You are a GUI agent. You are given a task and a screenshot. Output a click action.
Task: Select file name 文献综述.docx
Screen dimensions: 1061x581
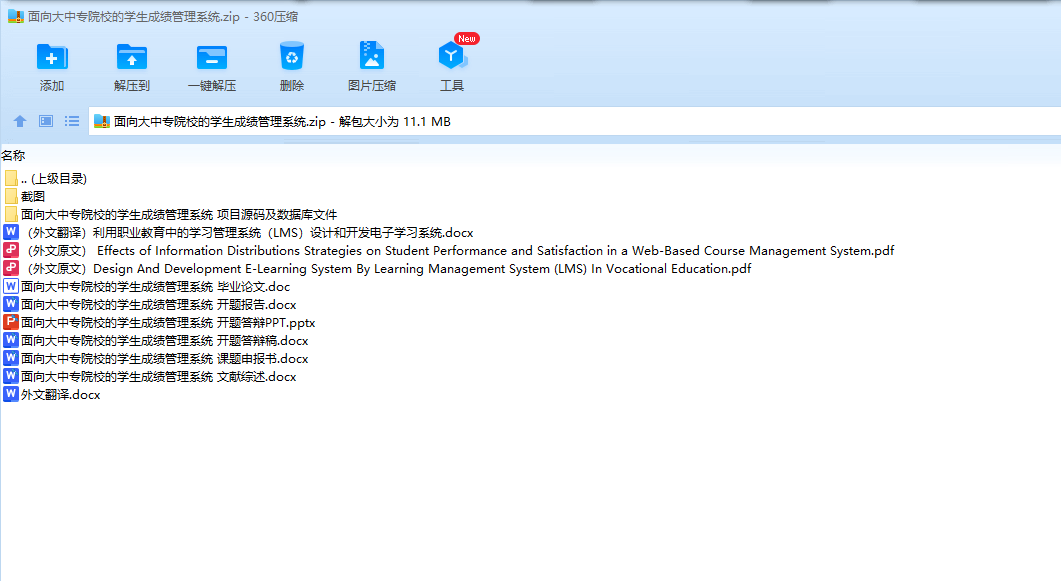coord(158,377)
